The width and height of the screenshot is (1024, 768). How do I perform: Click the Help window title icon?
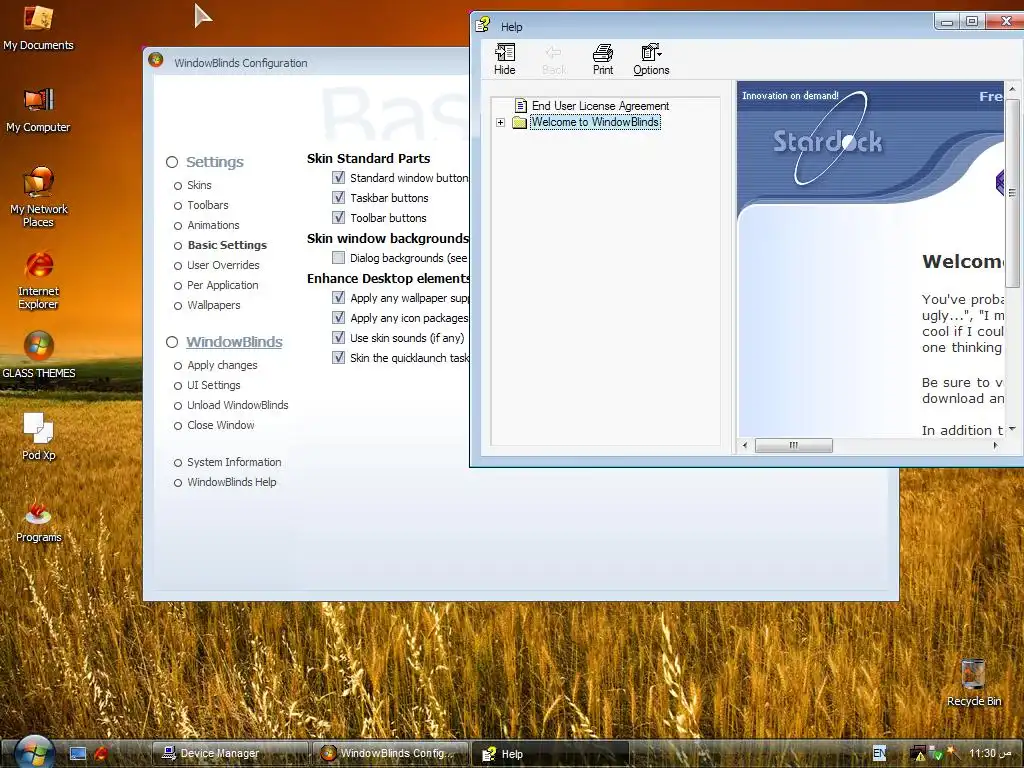click(483, 25)
